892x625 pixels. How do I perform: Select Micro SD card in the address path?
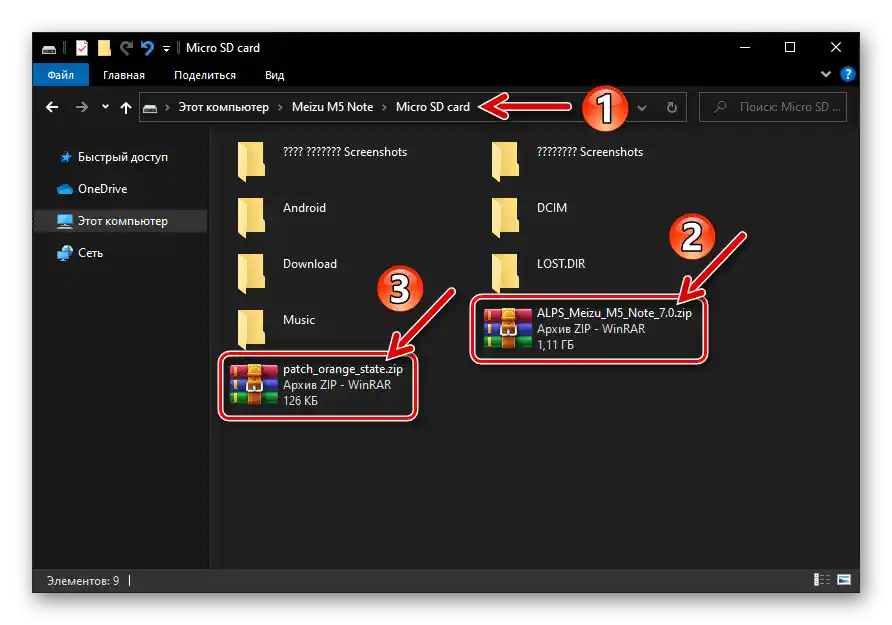(433, 107)
